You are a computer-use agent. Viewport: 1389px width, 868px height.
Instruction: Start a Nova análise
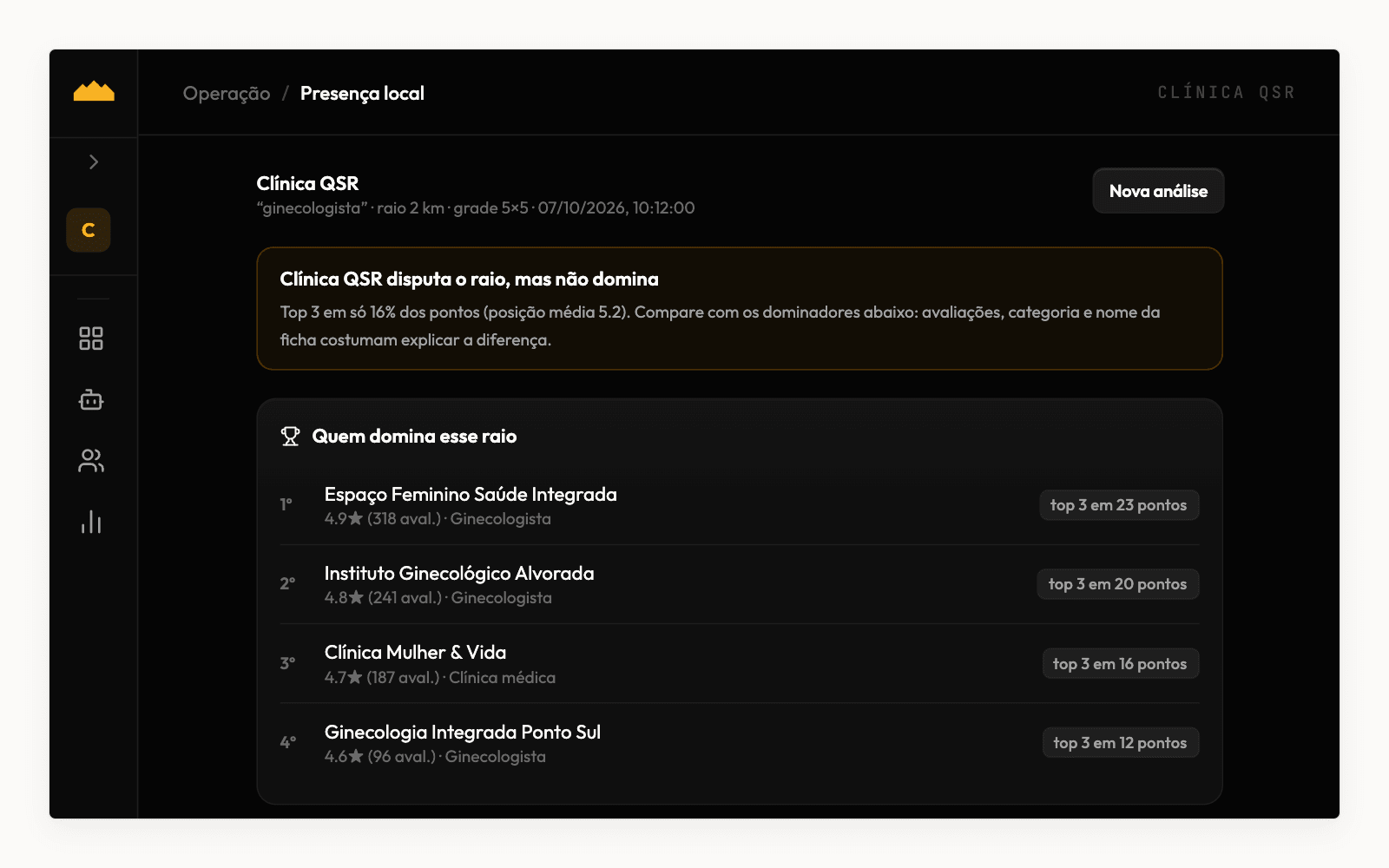(x=1158, y=191)
